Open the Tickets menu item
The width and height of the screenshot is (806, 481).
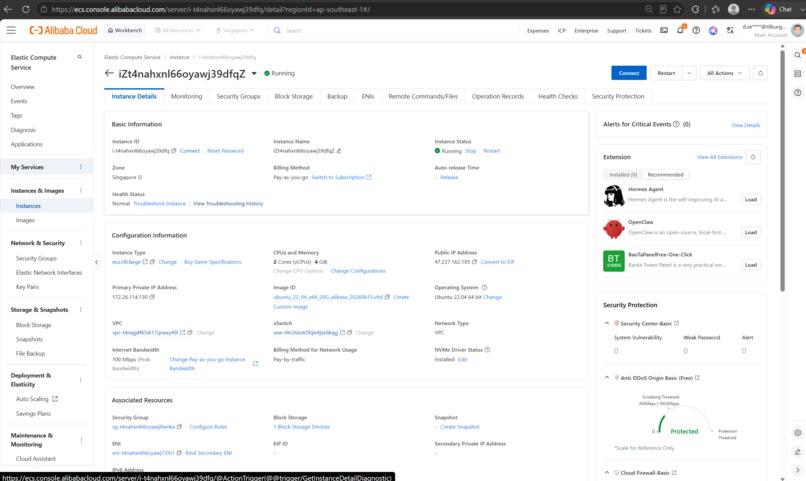coord(643,30)
